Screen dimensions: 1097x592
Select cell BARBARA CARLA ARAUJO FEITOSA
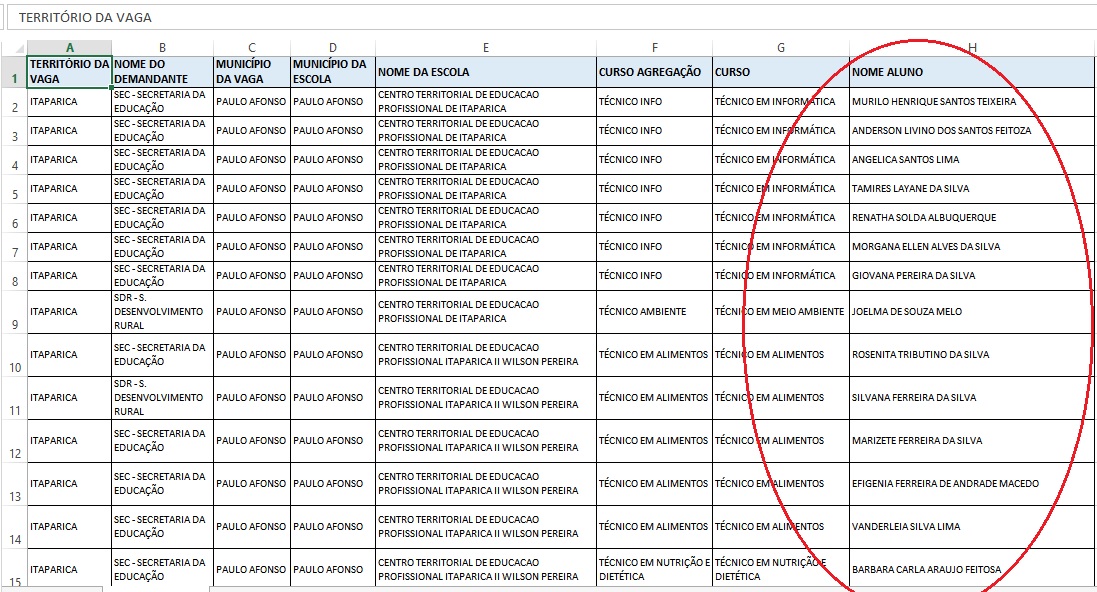970,570
